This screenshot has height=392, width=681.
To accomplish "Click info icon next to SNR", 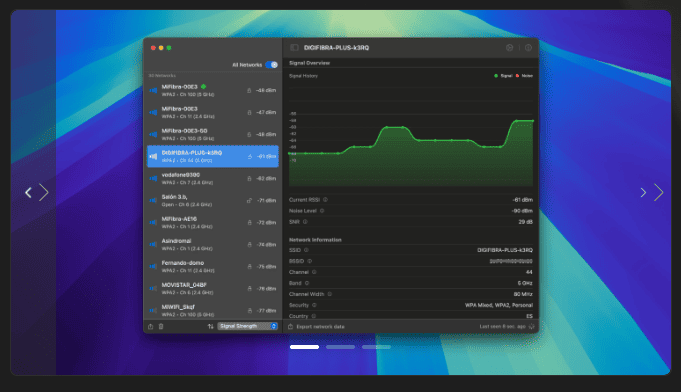I will 305,222.
